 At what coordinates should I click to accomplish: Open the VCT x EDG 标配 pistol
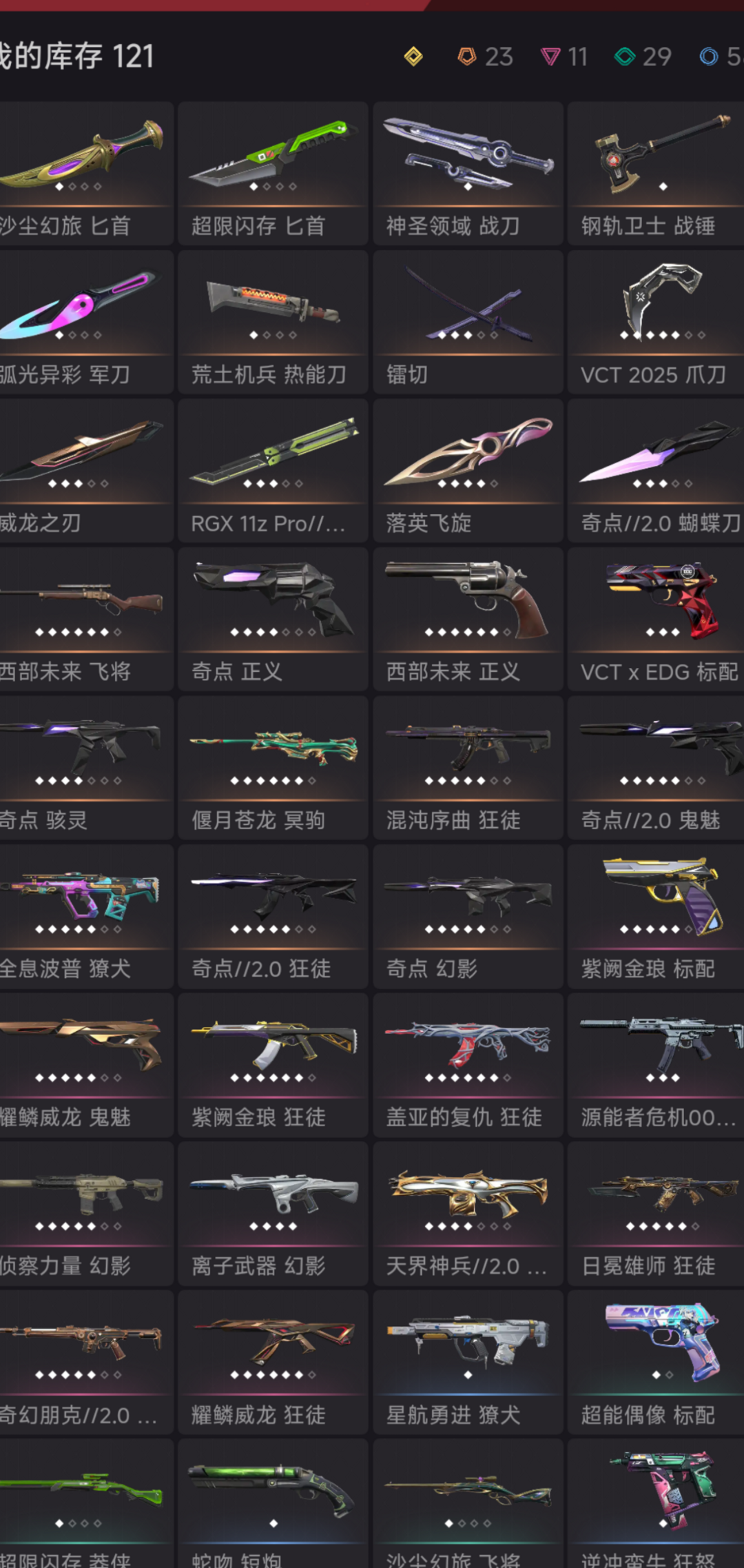pyautogui.click(x=656, y=619)
